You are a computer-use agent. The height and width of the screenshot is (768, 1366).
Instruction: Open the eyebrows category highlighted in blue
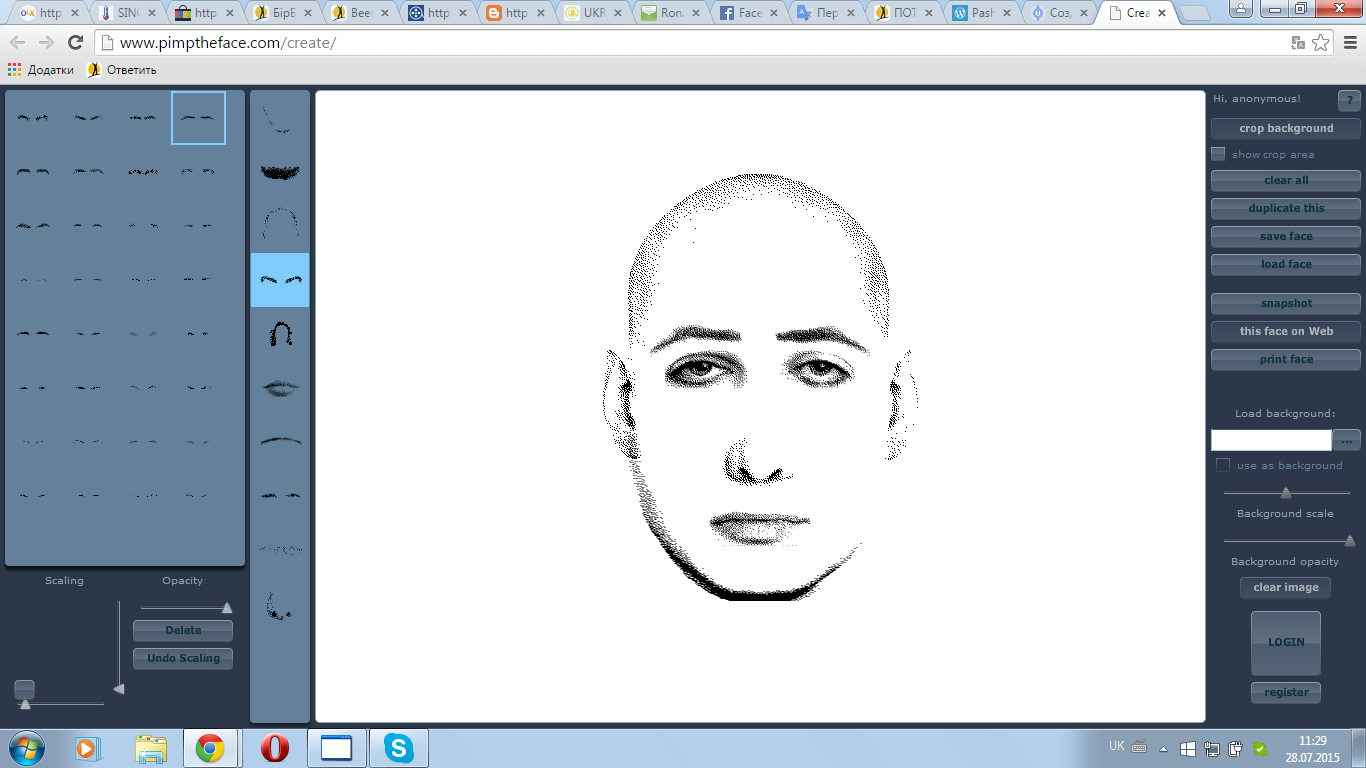coord(280,280)
